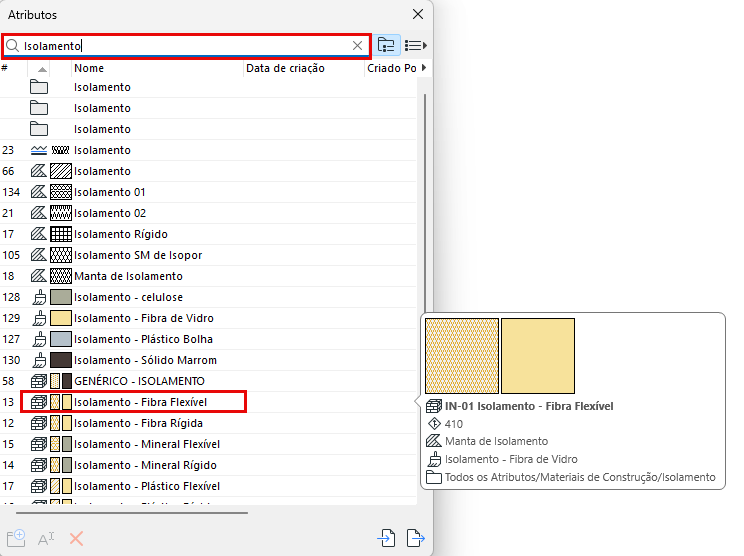The height and width of the screenshot is (556, 744).
Task: Sort by type column arrow header
Action: click(42, 69)
